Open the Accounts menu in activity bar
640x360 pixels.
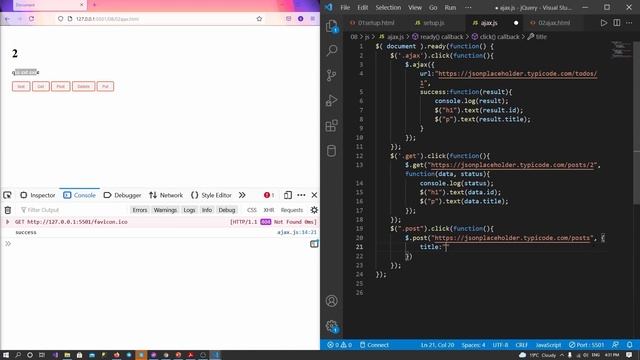point(331,301)
